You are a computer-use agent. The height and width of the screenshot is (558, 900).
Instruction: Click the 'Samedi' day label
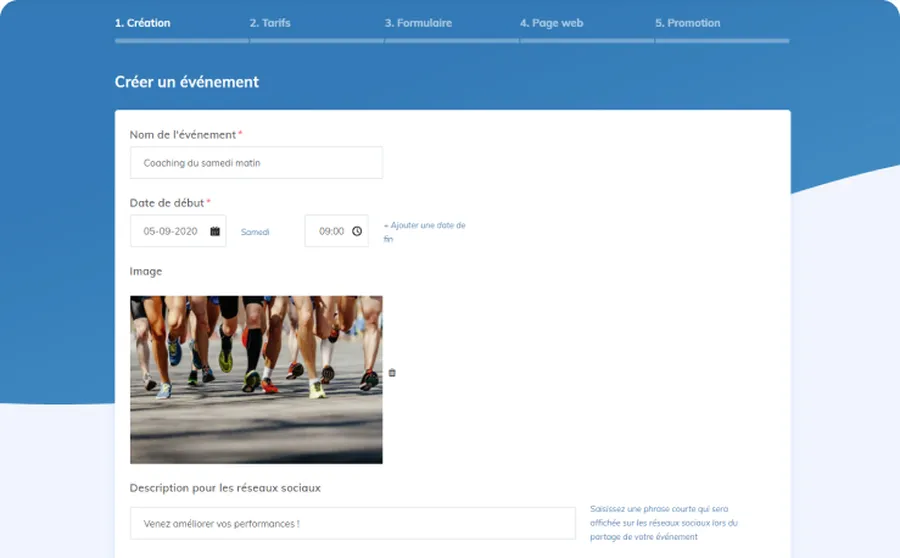coord(255,232)
